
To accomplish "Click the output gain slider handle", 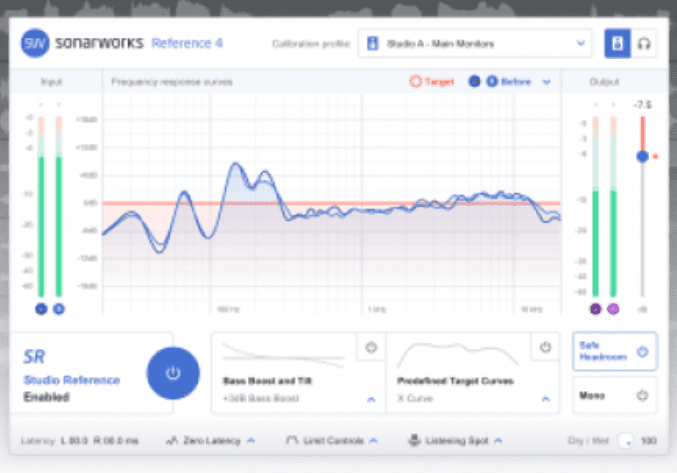I will coord(642,156).
